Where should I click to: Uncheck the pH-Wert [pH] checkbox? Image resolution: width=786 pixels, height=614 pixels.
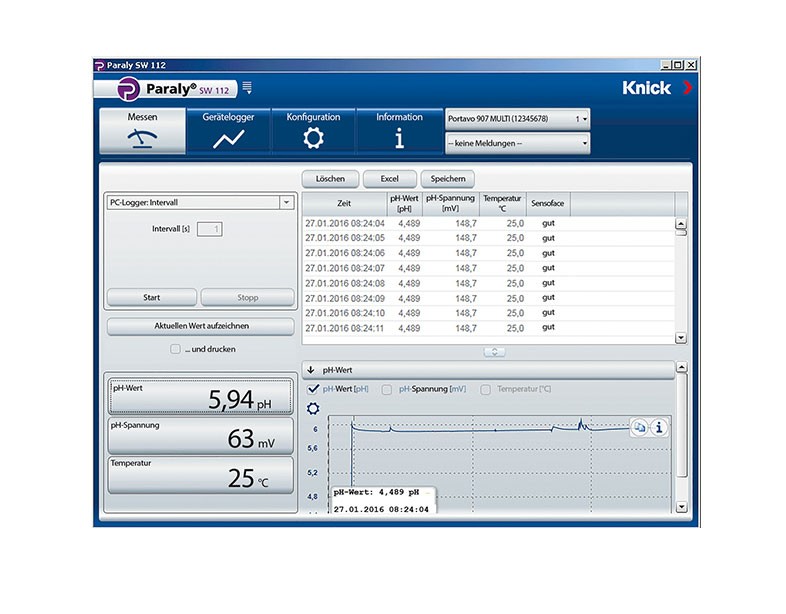pos(314,389)
